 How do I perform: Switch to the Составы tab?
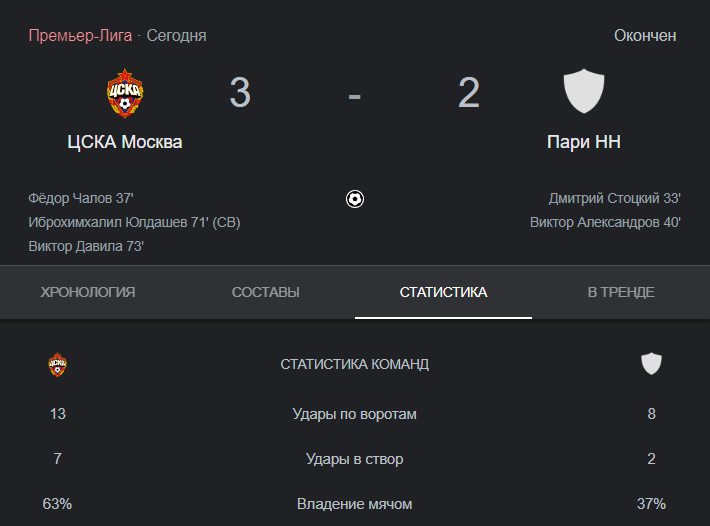(266, 292)
